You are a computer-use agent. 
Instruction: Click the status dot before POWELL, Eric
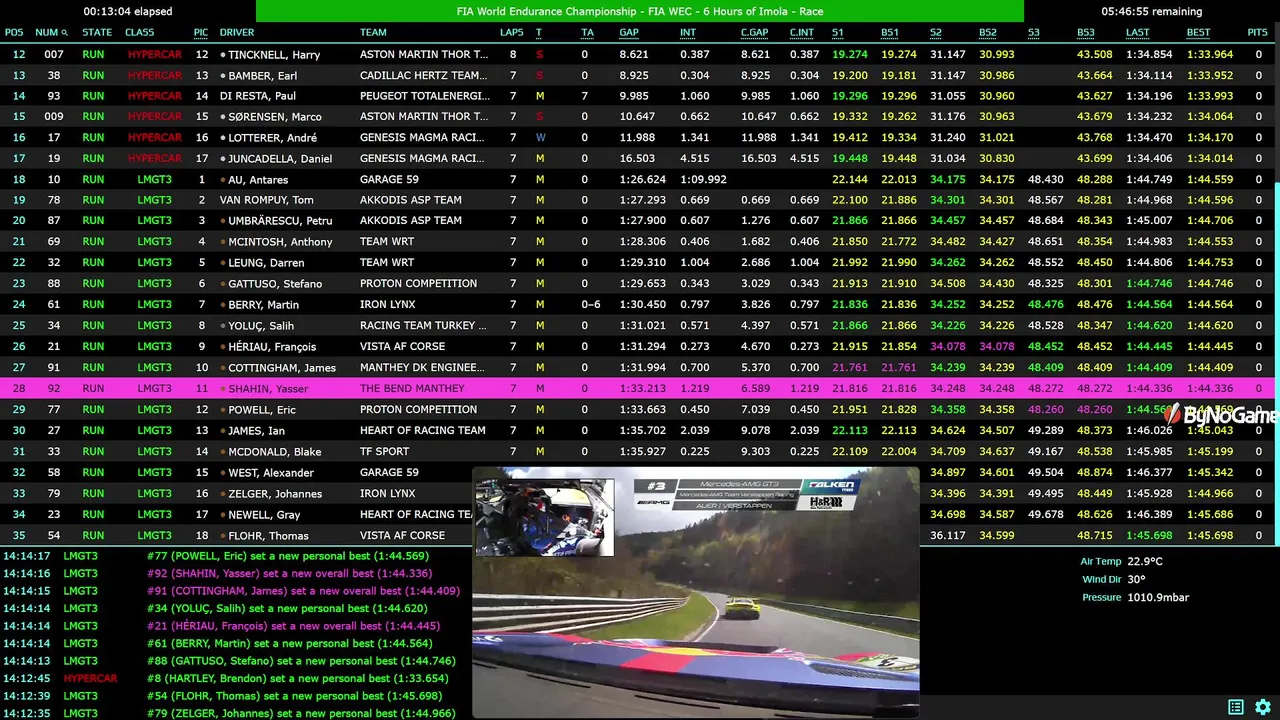tap(223, 410)
